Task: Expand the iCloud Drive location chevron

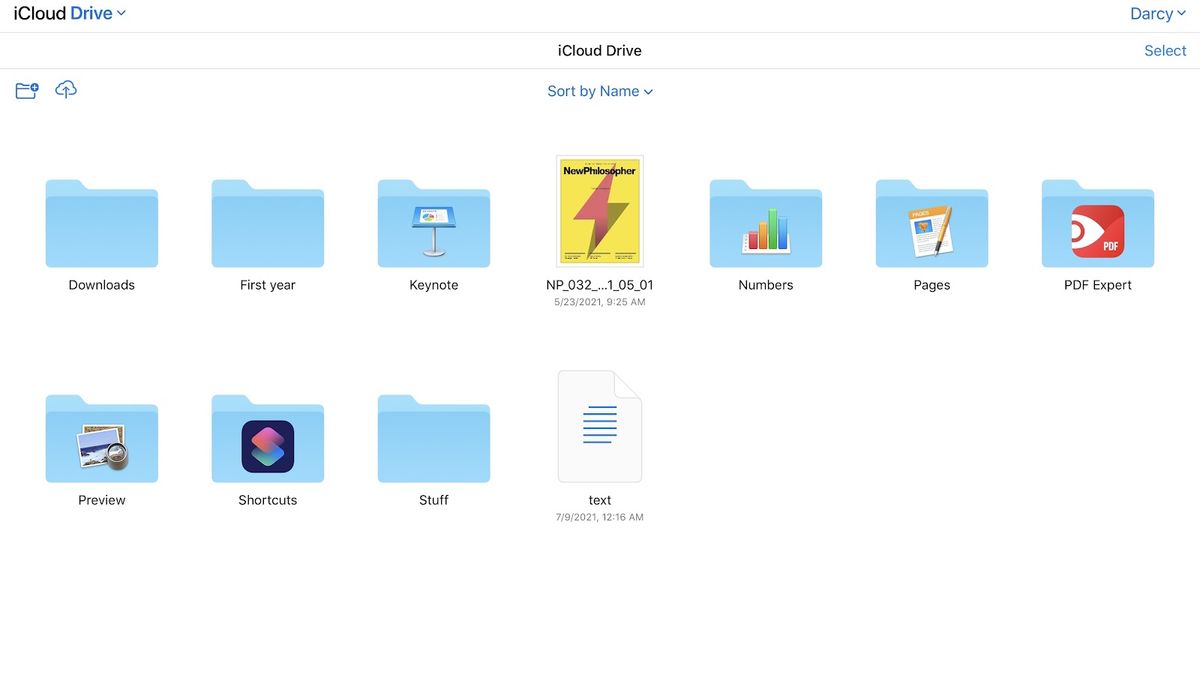Action: tap(120, 13)
